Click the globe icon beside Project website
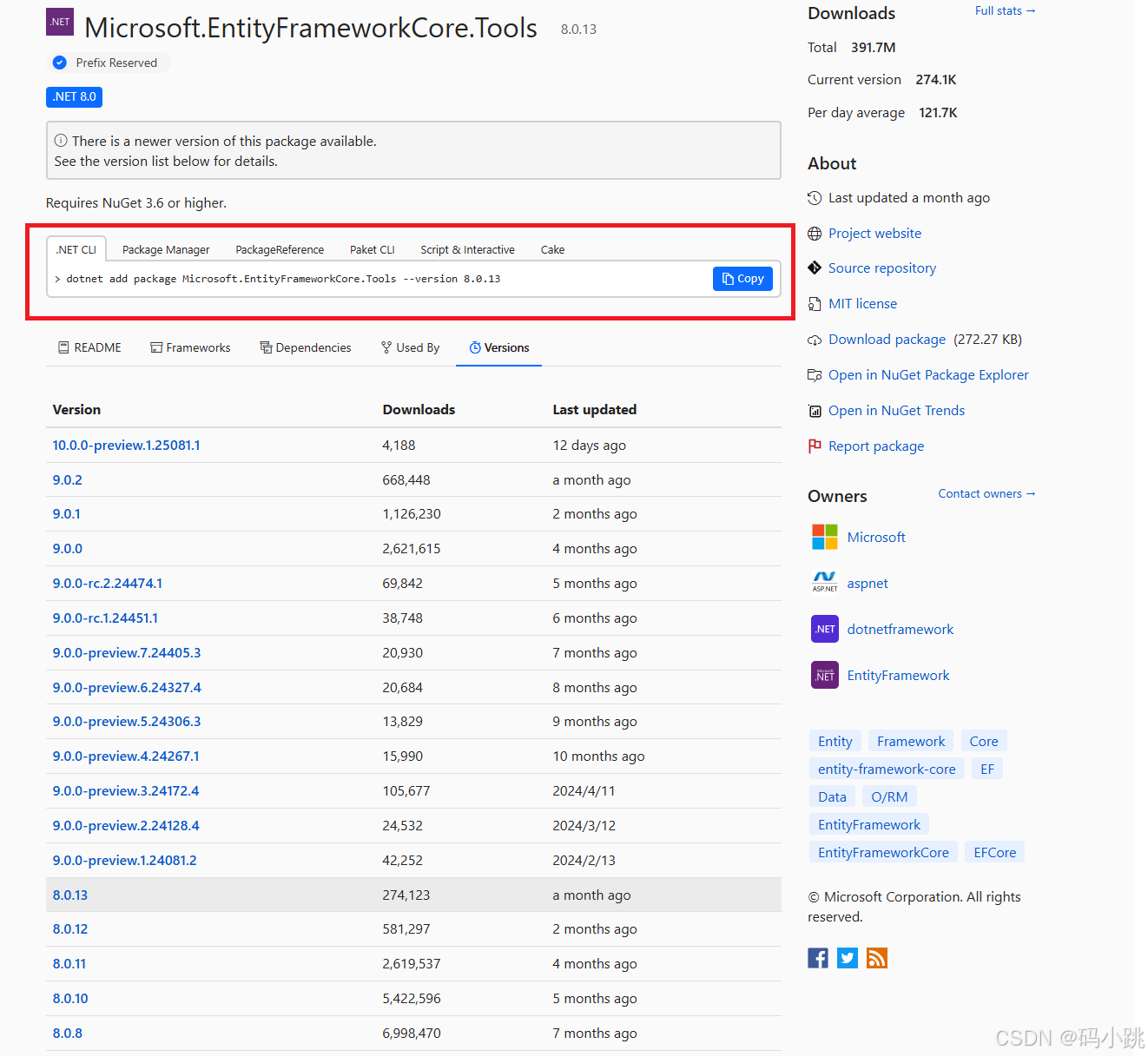The image size is (1148, 1057). tap(815, 234)
